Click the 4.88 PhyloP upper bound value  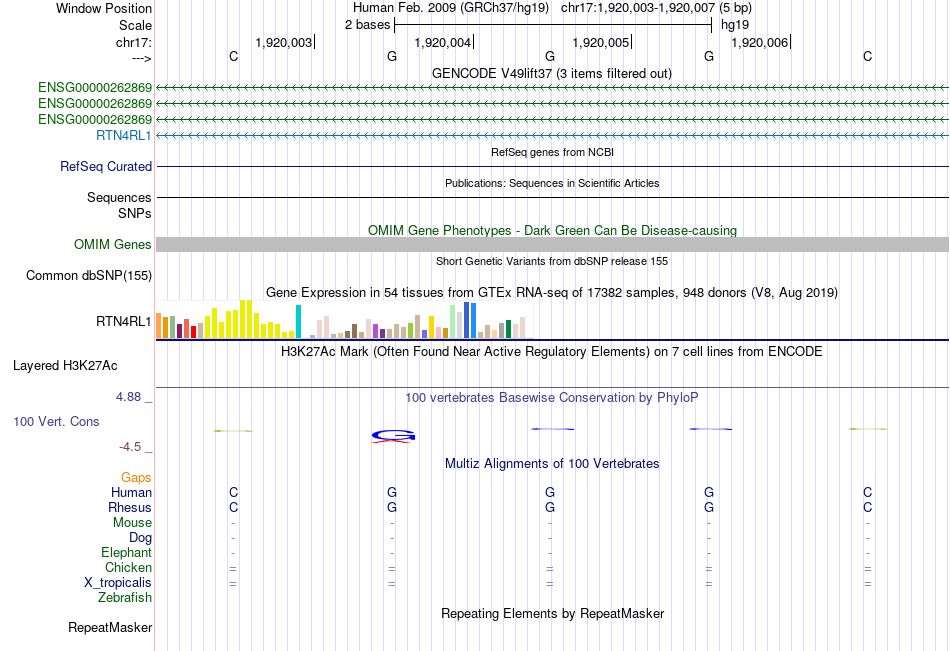(x=128, y=396)
